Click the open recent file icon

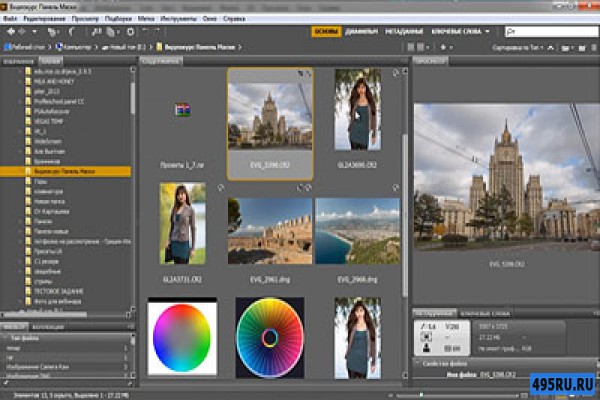566,48
